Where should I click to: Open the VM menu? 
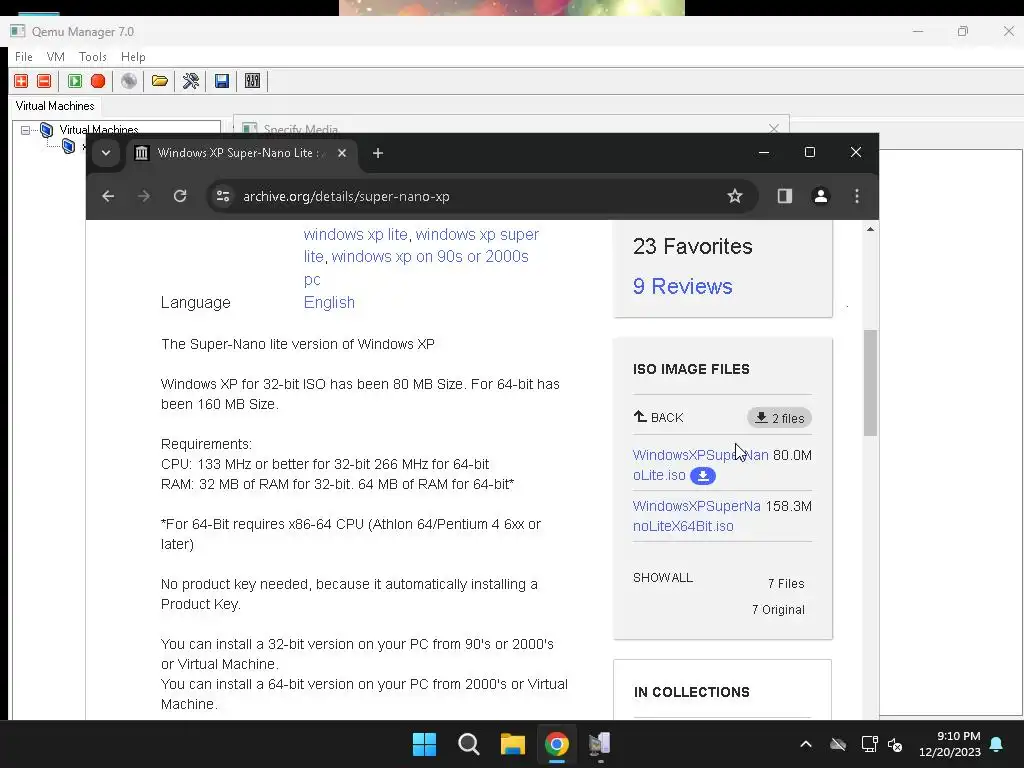point(56,57)
